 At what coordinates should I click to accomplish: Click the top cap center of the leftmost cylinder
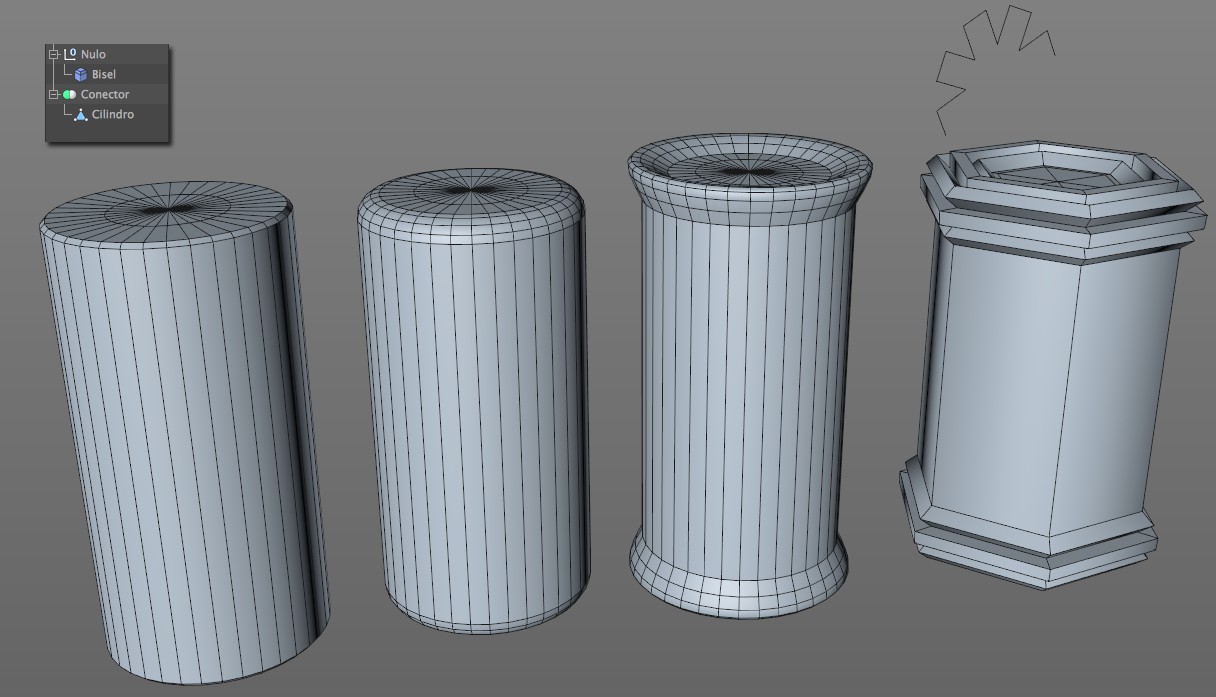[167, 209]
